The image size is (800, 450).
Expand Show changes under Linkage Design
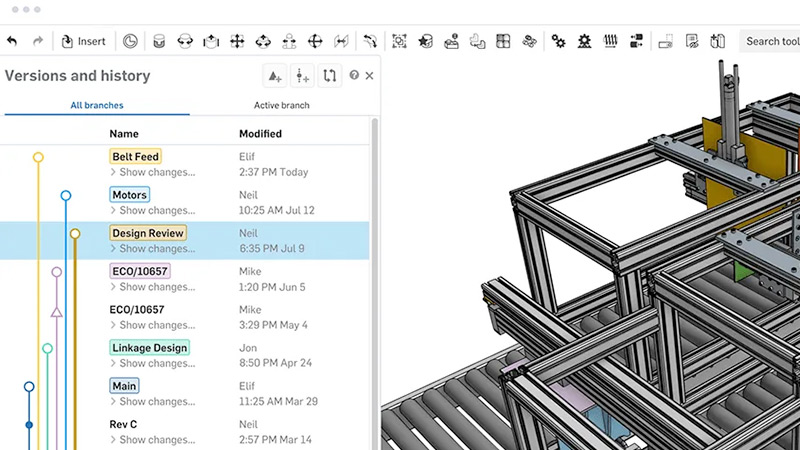coord(152,363)
